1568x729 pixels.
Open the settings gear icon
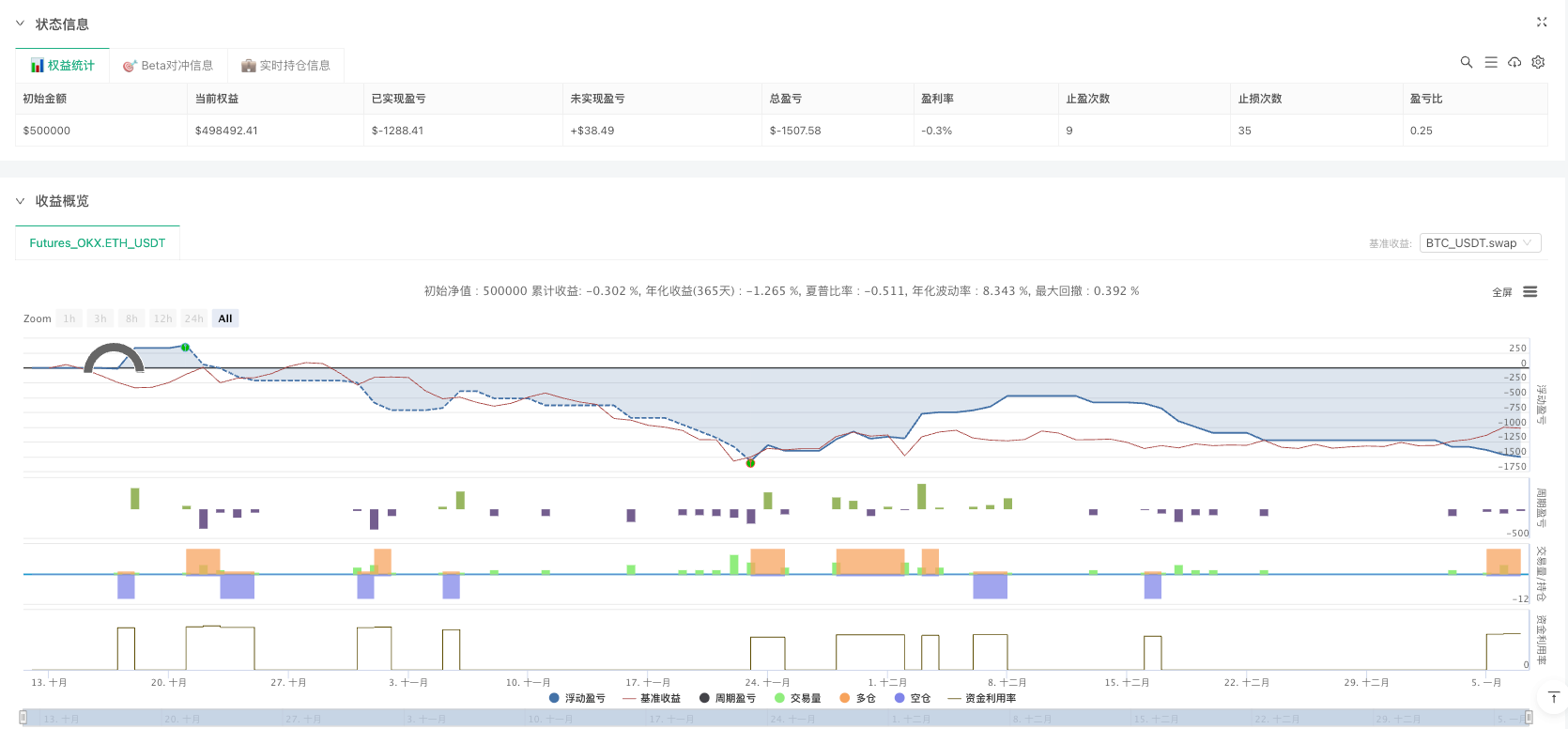point(1538,62)
